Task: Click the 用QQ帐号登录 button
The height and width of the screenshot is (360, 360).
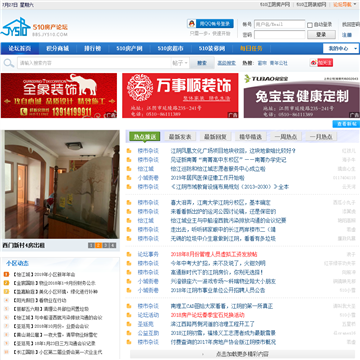Action: 210,24
